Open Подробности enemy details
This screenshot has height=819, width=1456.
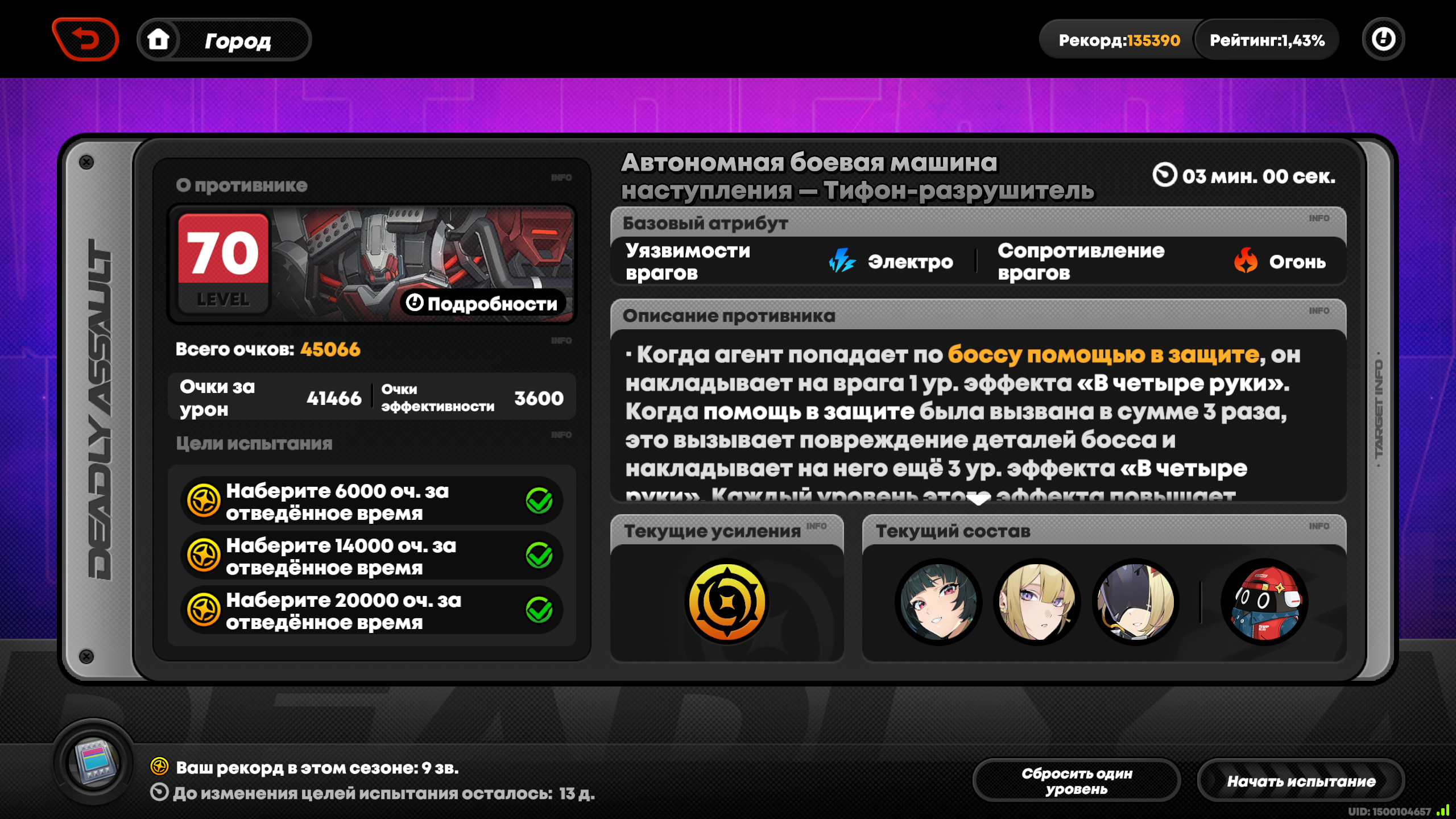tap(482, 303)
